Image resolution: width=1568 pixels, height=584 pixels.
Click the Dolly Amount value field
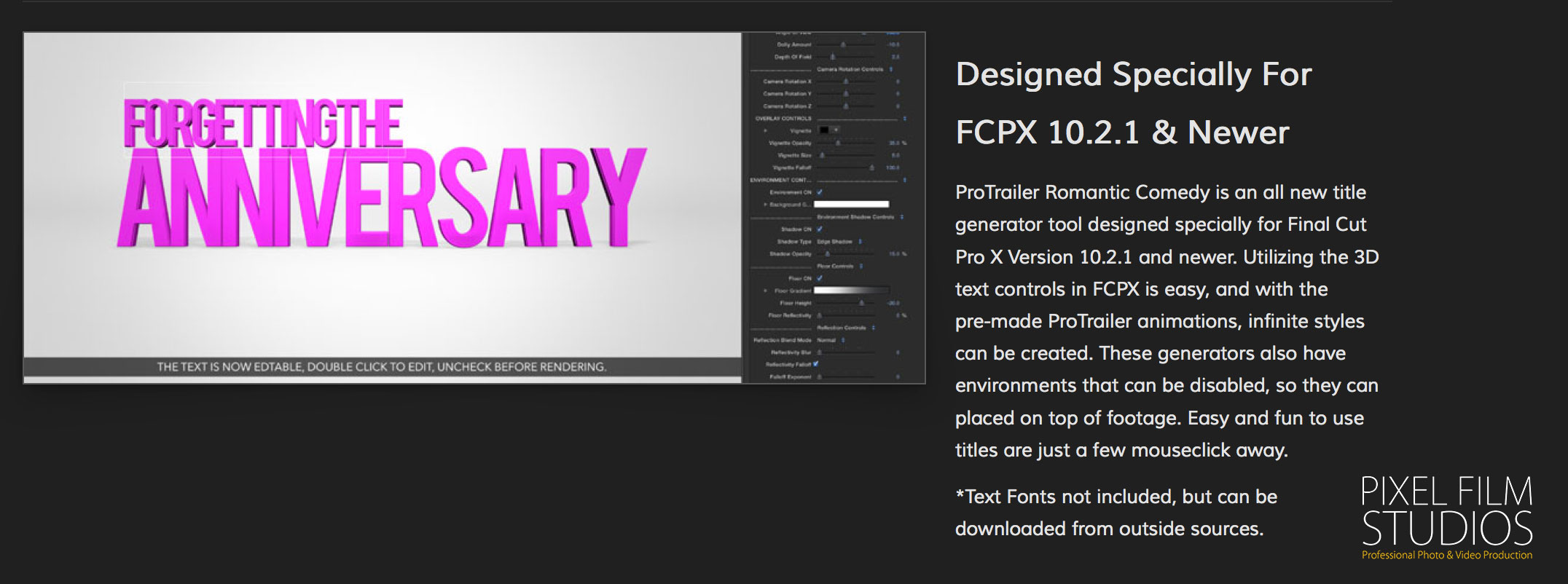[893, 44]
